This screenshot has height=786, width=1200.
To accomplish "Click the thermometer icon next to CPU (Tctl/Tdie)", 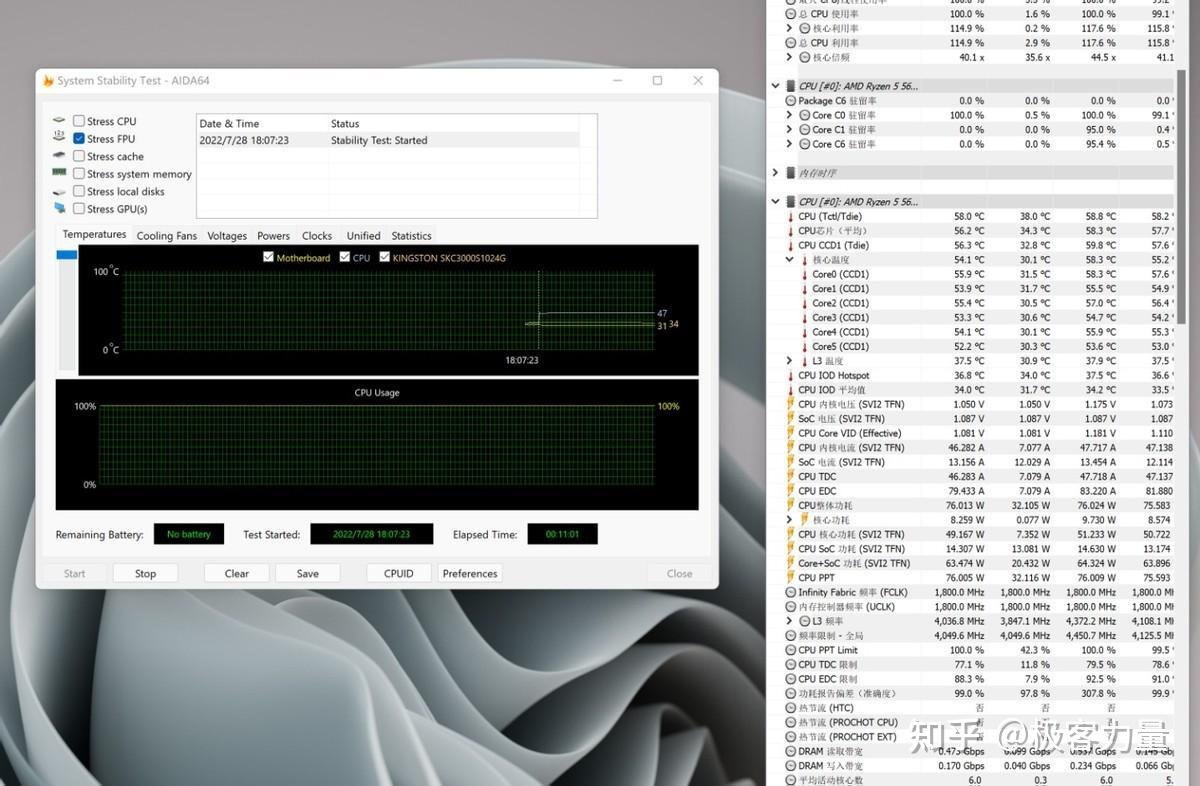I will (790, 216).
